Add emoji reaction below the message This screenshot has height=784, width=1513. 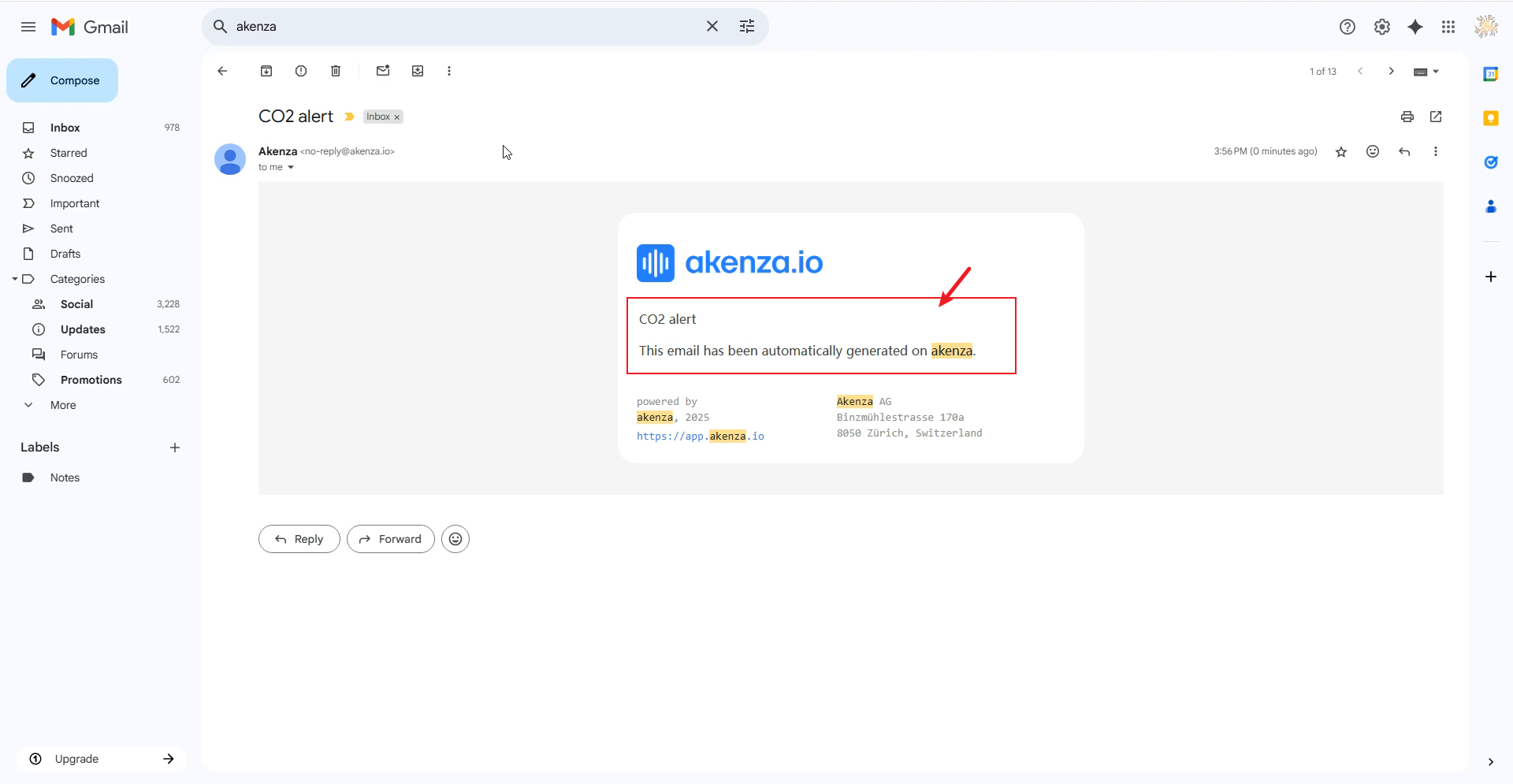tap(455, 539)
